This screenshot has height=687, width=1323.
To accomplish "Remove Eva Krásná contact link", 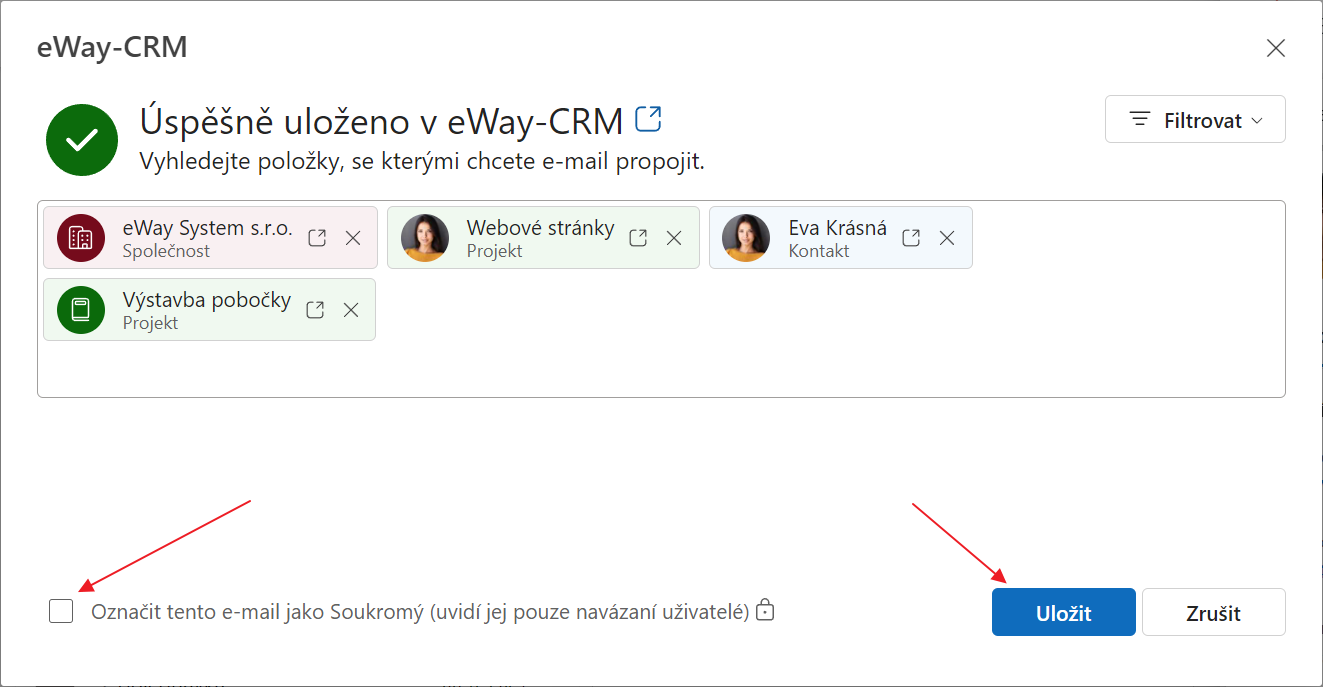I will (x=947, y=238).
